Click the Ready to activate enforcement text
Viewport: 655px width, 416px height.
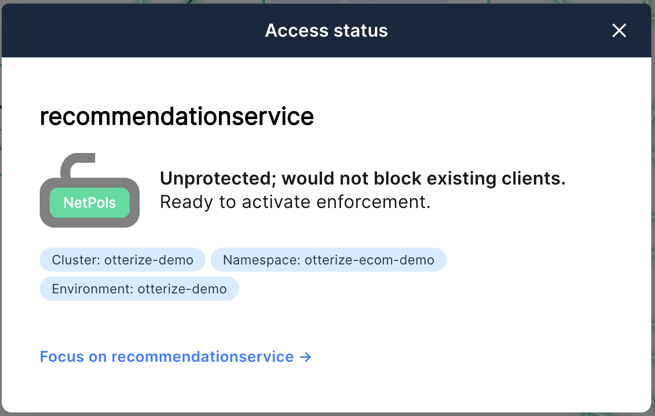pyautogui.click(x=295, y=202)
